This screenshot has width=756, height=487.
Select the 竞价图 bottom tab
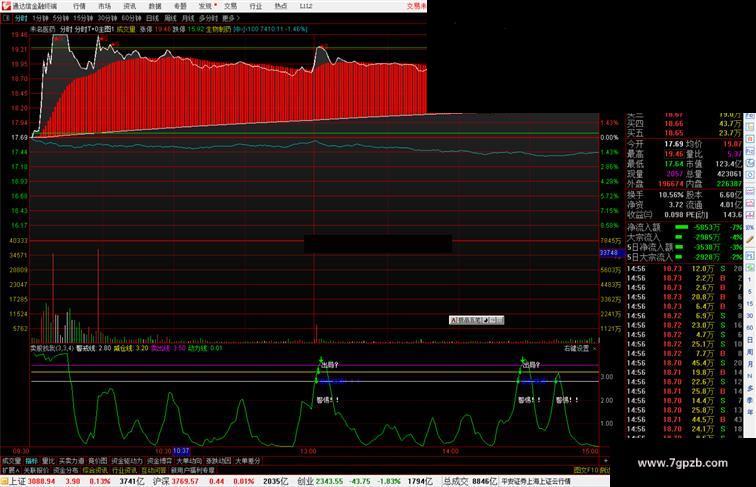(98, 461)
